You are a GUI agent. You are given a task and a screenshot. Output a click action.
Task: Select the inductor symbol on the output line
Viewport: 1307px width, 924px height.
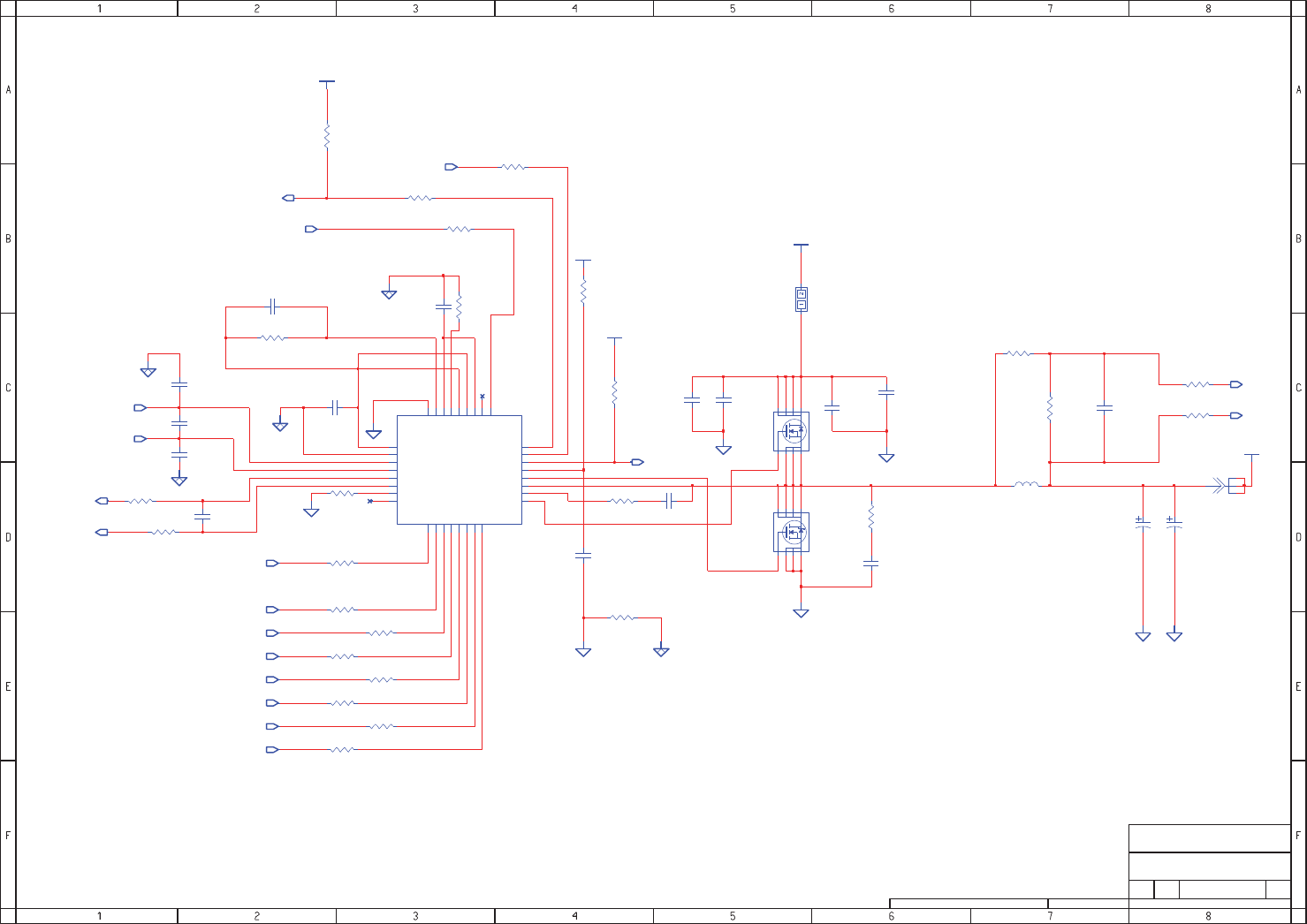[1026, 485]
